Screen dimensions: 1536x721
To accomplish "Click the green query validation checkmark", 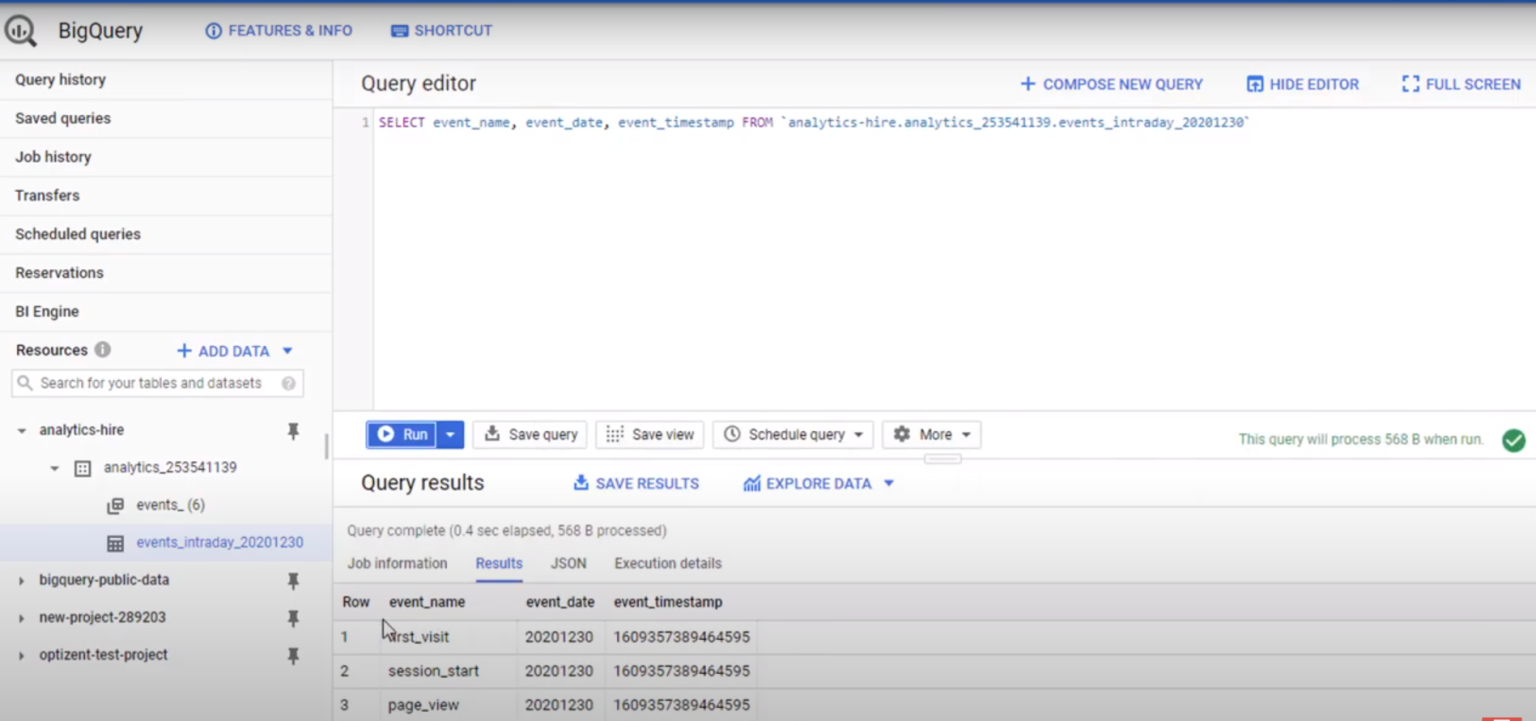I will (x=1513, y=440).
